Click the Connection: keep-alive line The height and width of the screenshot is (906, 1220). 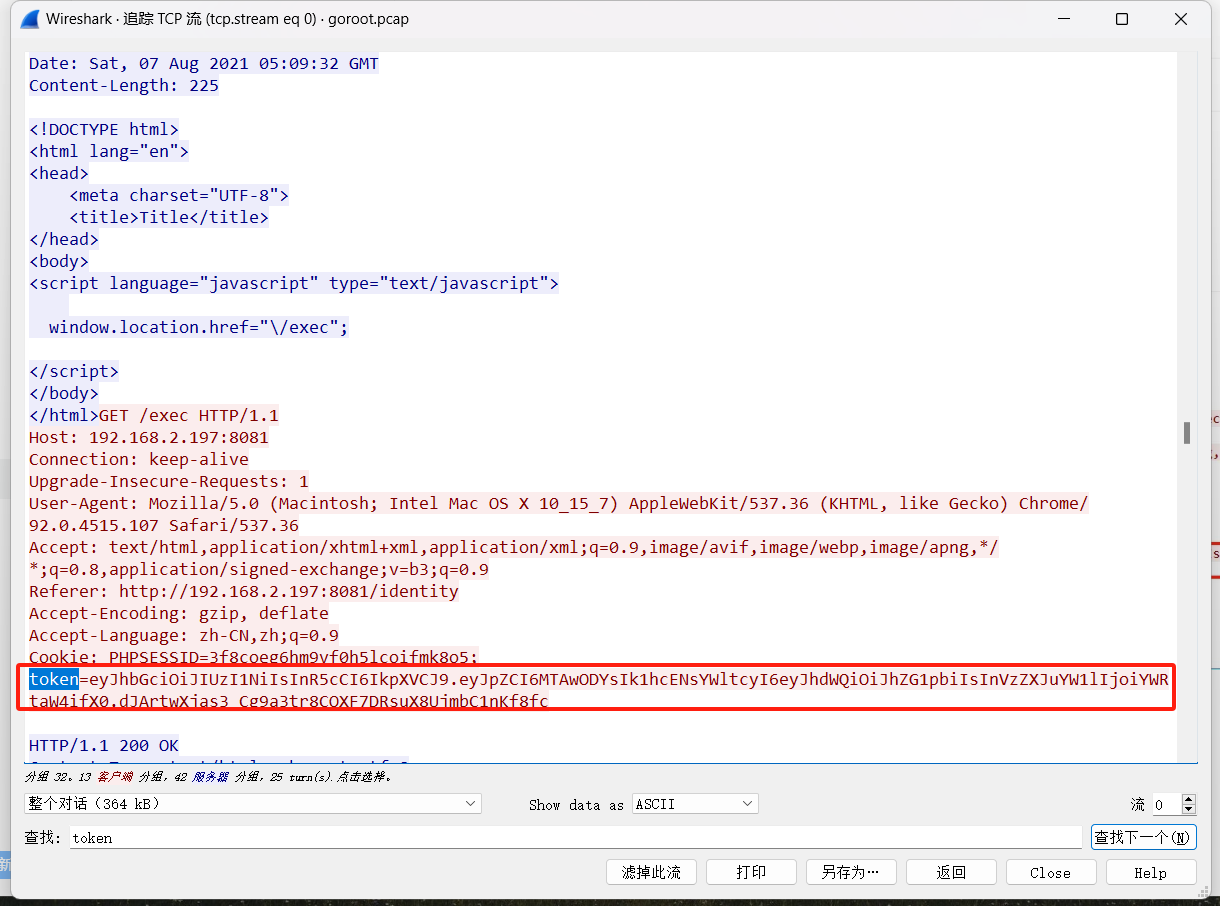point(139,459)
